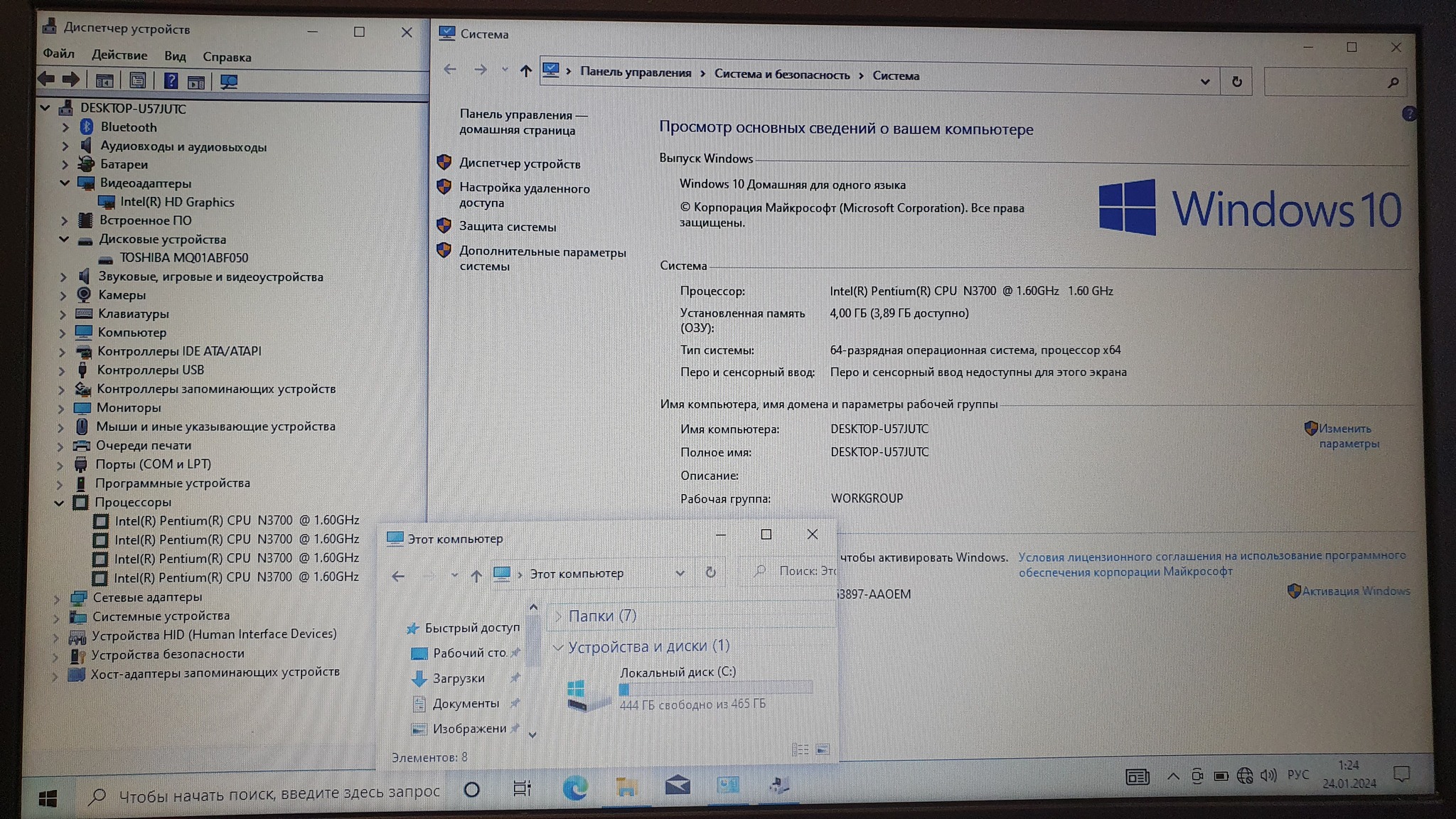Click the Task View taskbar icon
The height and width of the screenshot is (819, 1456).
(x=522, y=788)
